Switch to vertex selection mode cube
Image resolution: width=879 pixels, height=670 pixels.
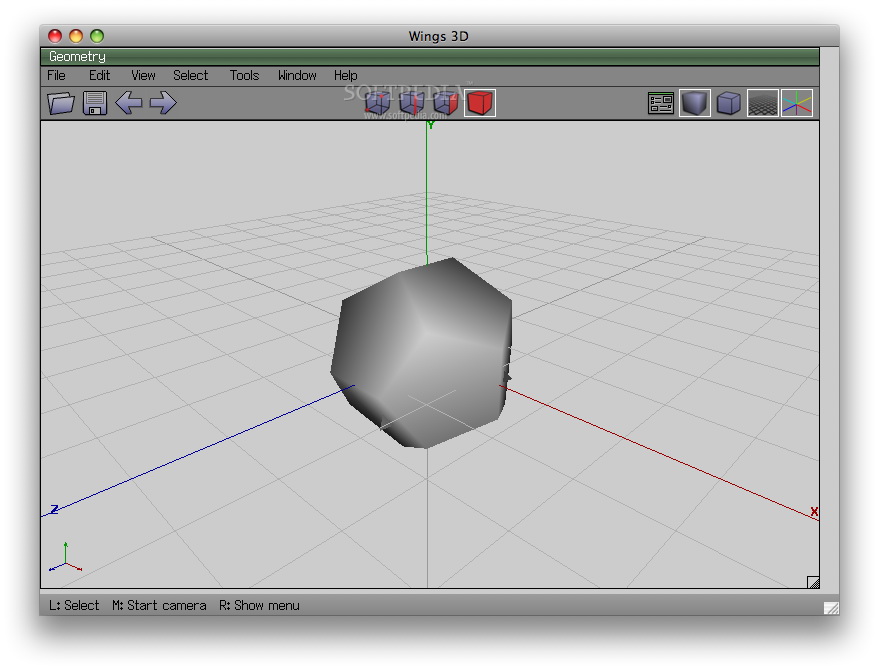377,102
